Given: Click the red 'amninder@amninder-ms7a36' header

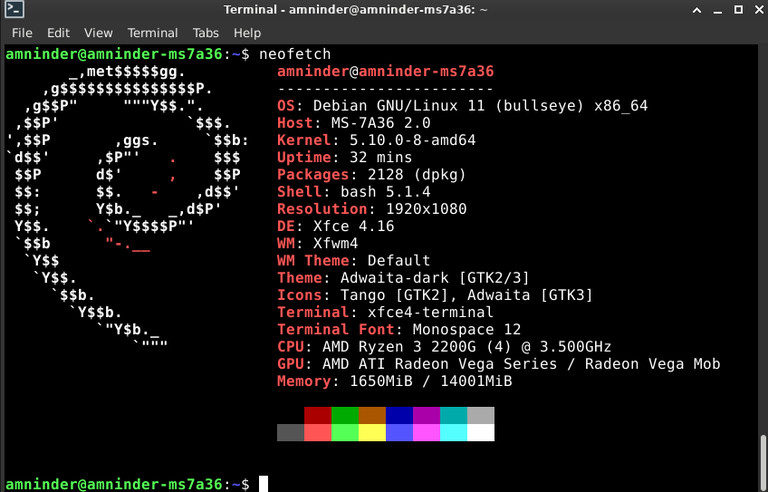Looking at the screenshot, I should [x=385, y=72].
